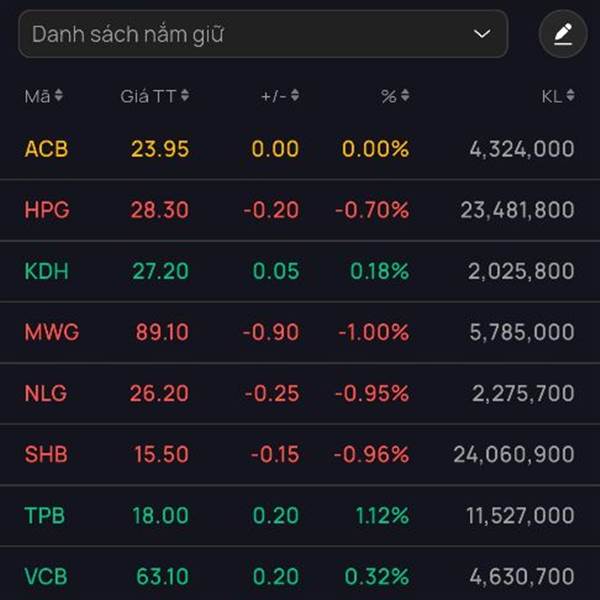Click the Giá TT header label
The width and height of the screenshot is (600, 600).
(x=148, y=96)
